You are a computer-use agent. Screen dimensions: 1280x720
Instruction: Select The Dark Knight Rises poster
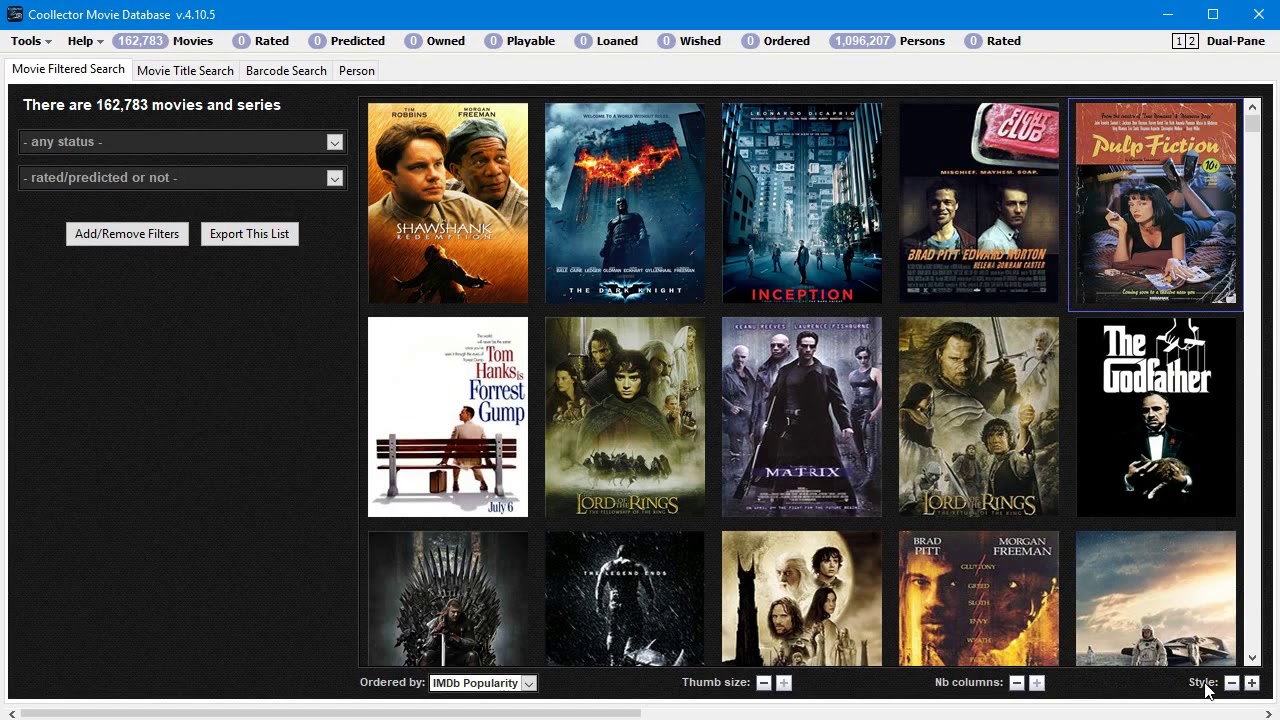pos(625,598)
